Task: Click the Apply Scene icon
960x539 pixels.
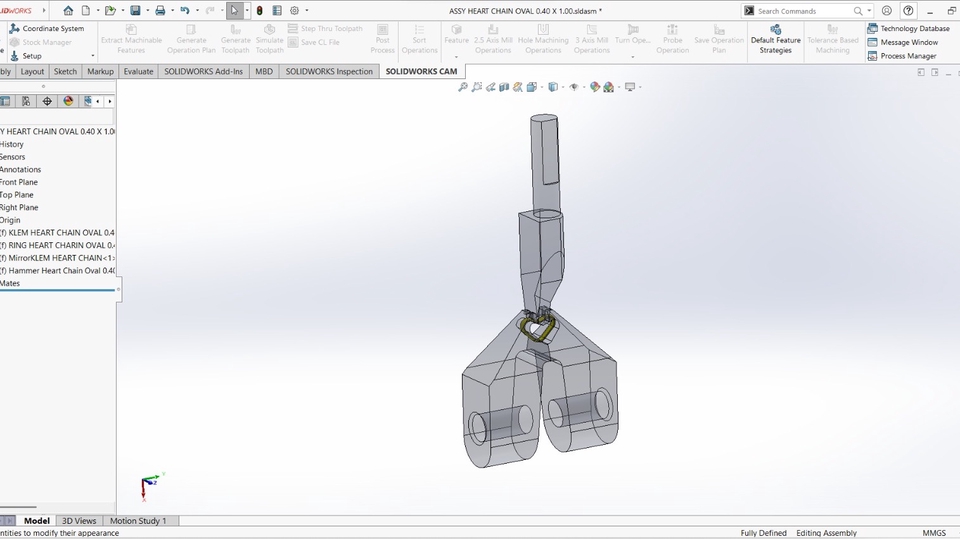Action: 609,87
